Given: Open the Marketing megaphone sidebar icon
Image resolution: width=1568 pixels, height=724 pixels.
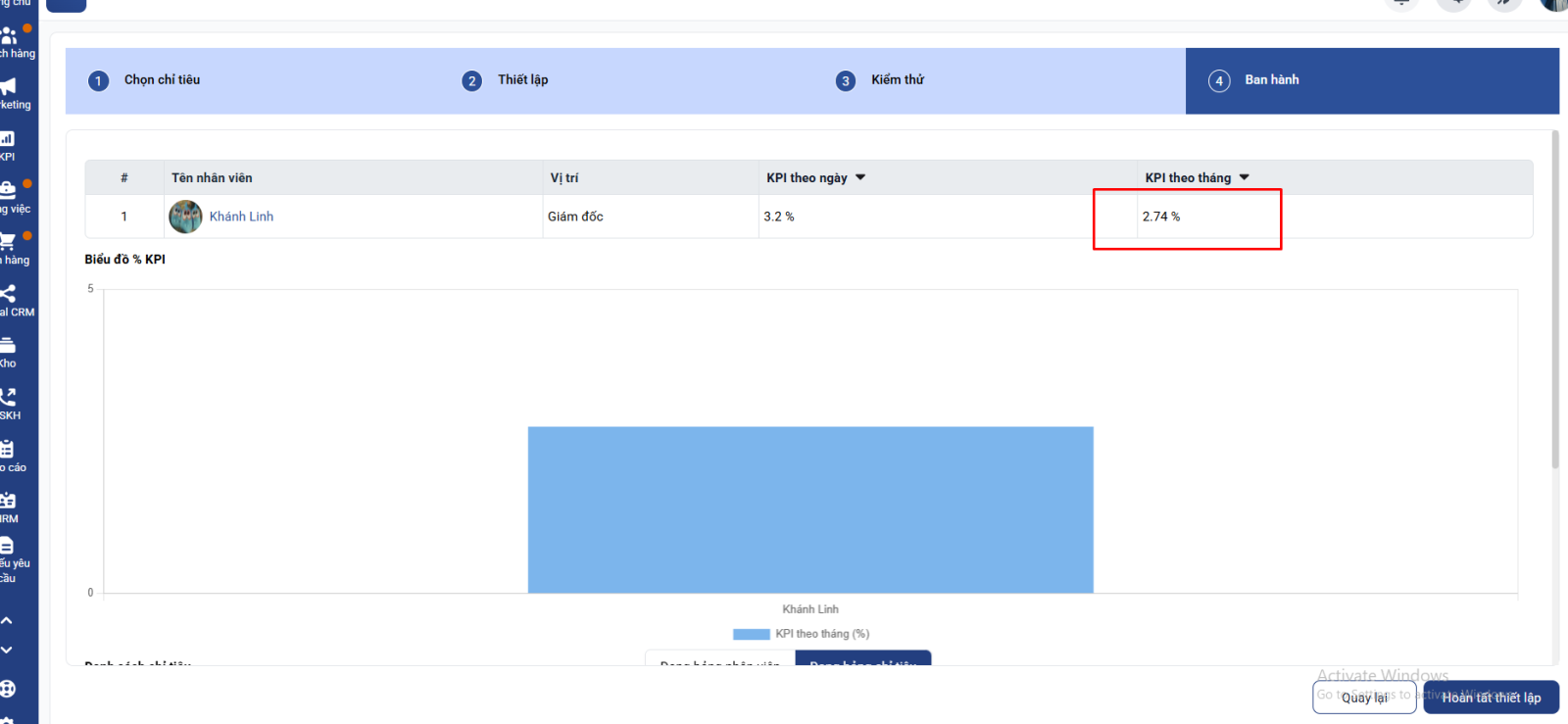Looking at the screenshot, I should pos(9,86).
